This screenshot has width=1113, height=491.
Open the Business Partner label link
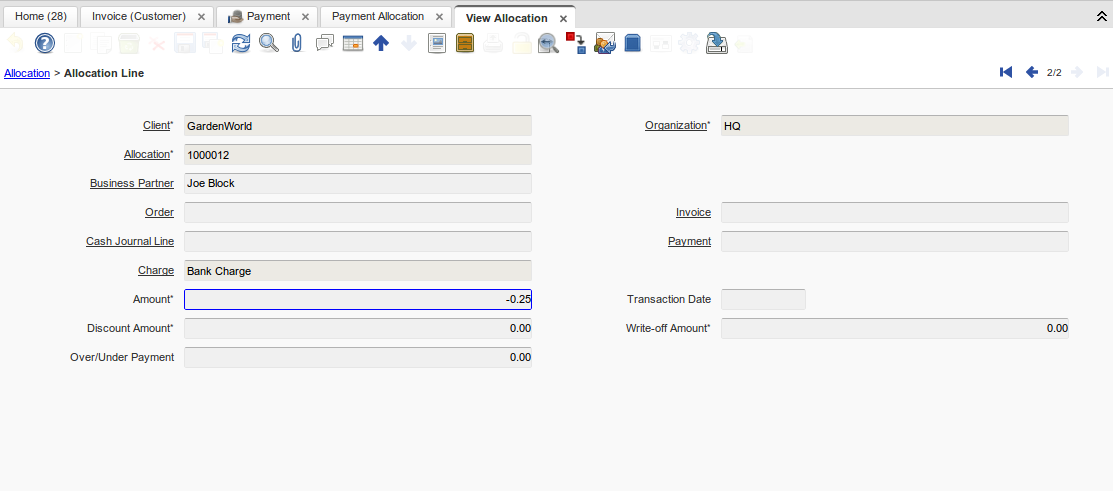click(x=132, y=184)
